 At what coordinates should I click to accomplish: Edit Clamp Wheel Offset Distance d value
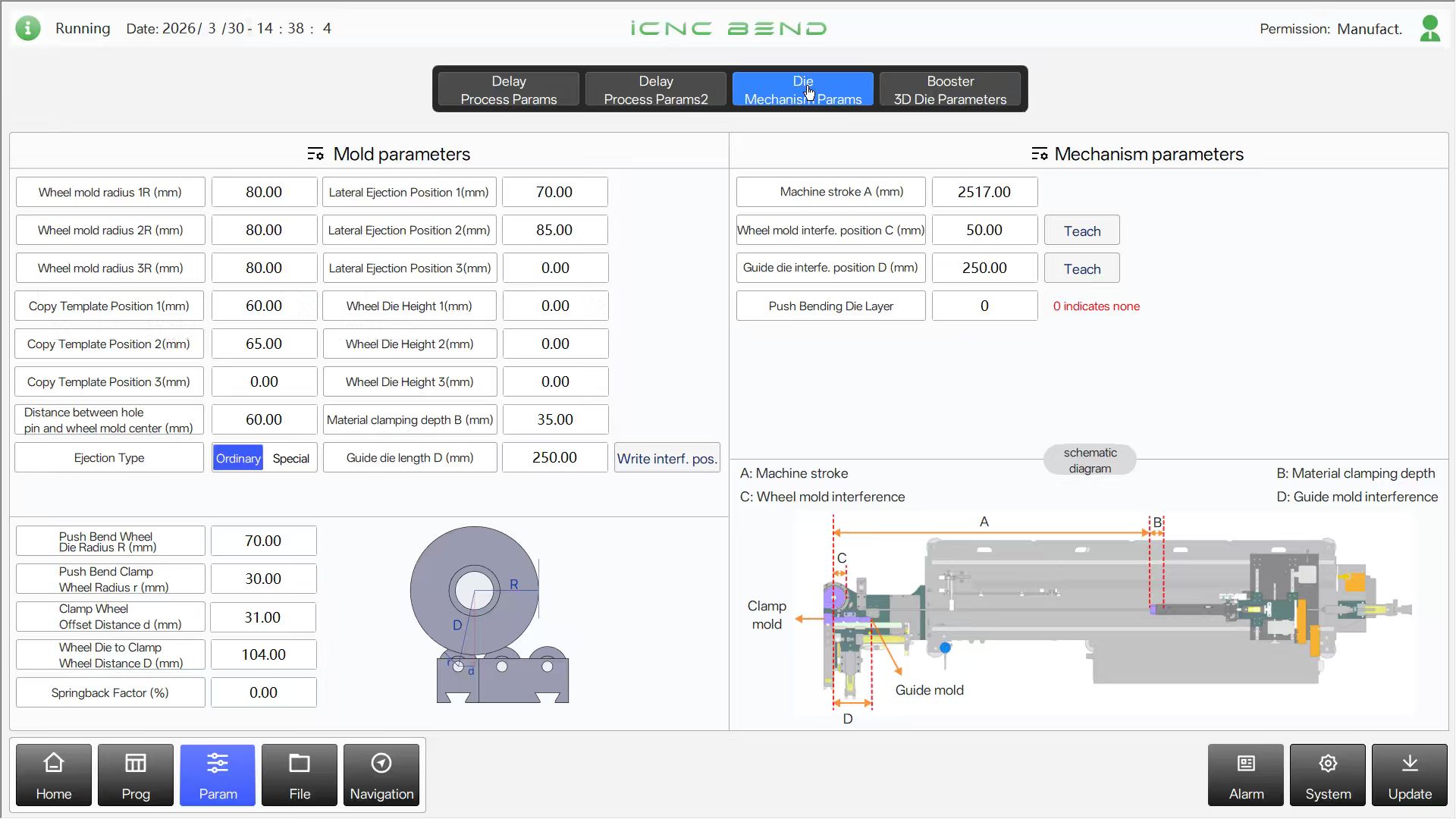(264, 617)
